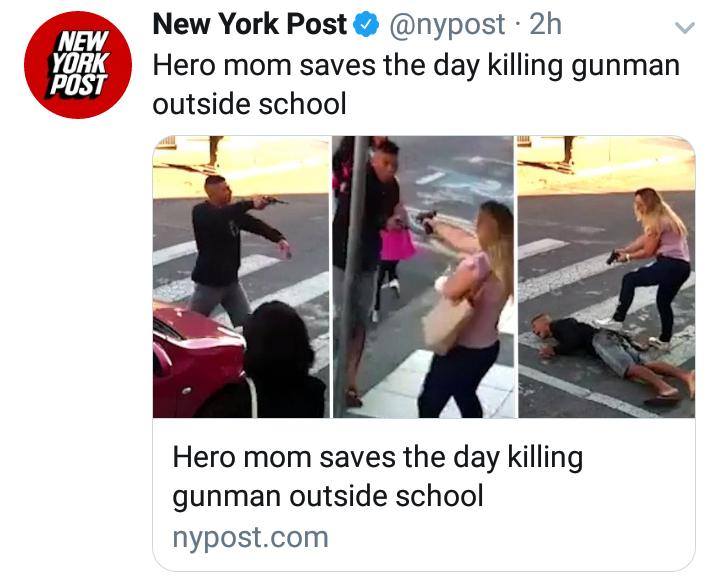Open the New York Post profile avatar
The image size is (720, 588).
pos(78,65)
